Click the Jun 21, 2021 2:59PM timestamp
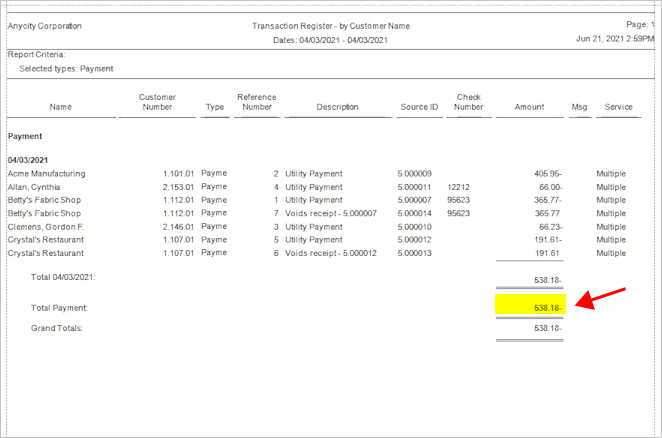The width and height of the screenshot is (662, 438). [x=615, y=39]
